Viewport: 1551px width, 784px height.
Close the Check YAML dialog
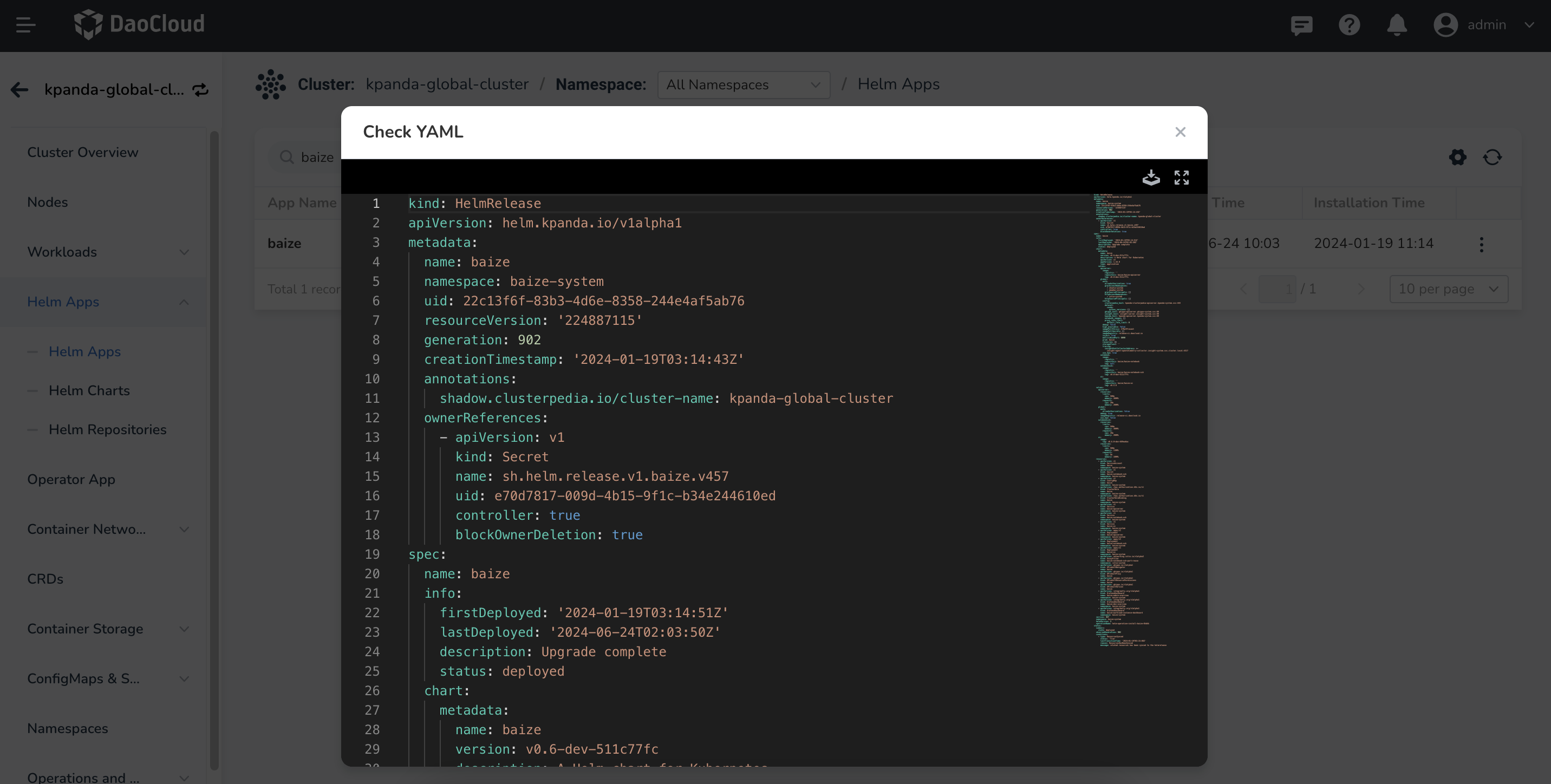(1180, 132)
